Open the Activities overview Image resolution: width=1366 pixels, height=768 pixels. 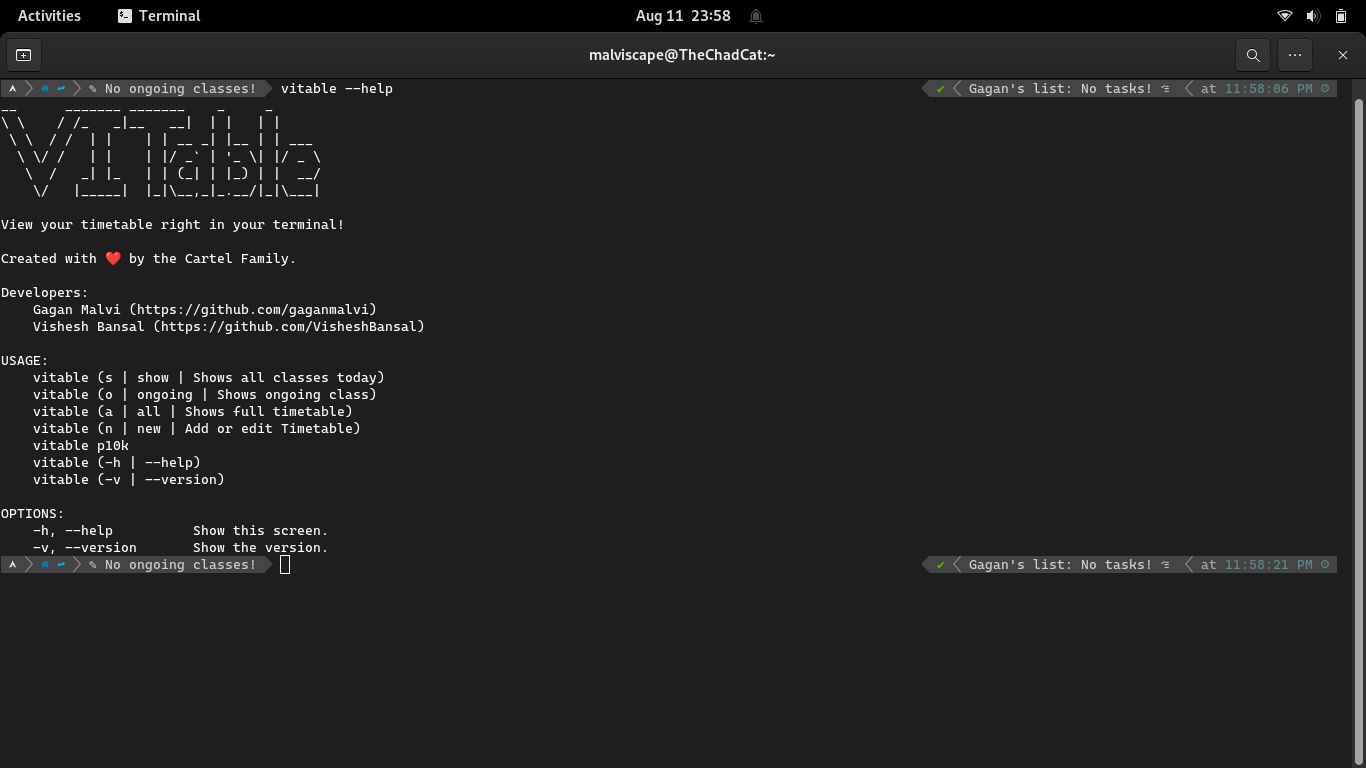click(x=49, y=16)
